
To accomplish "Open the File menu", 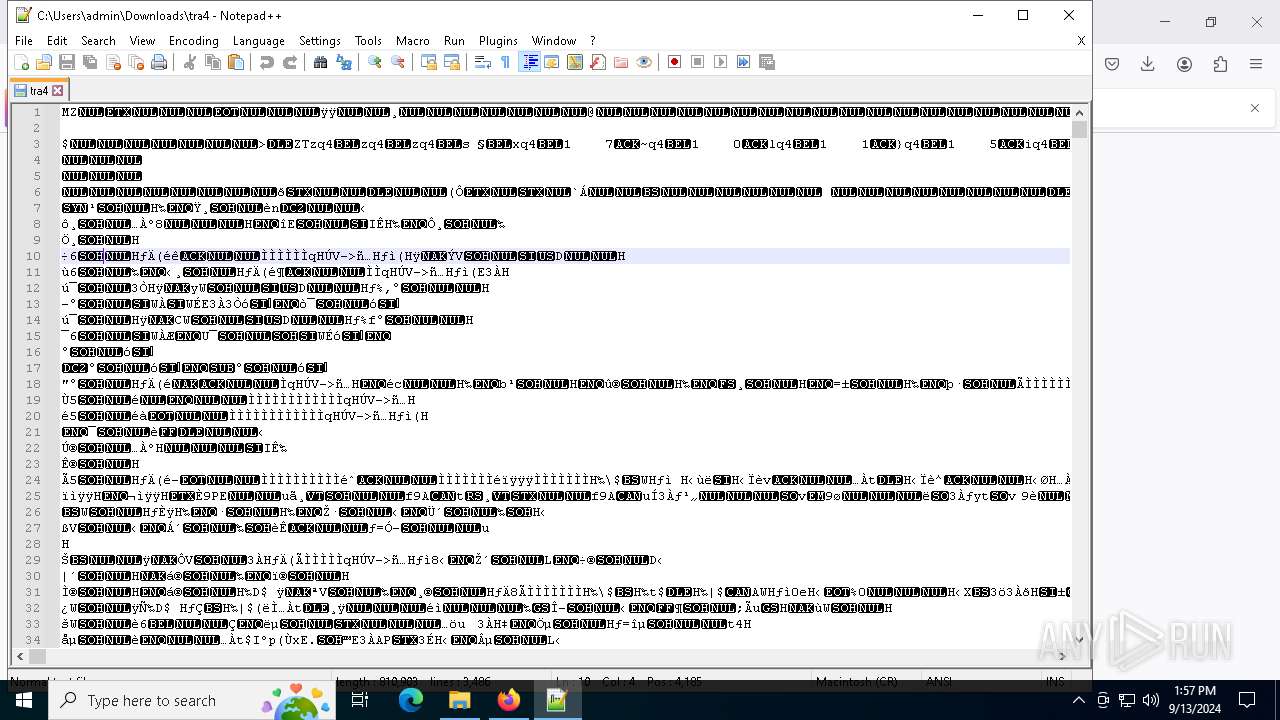I will click(24, 41).
